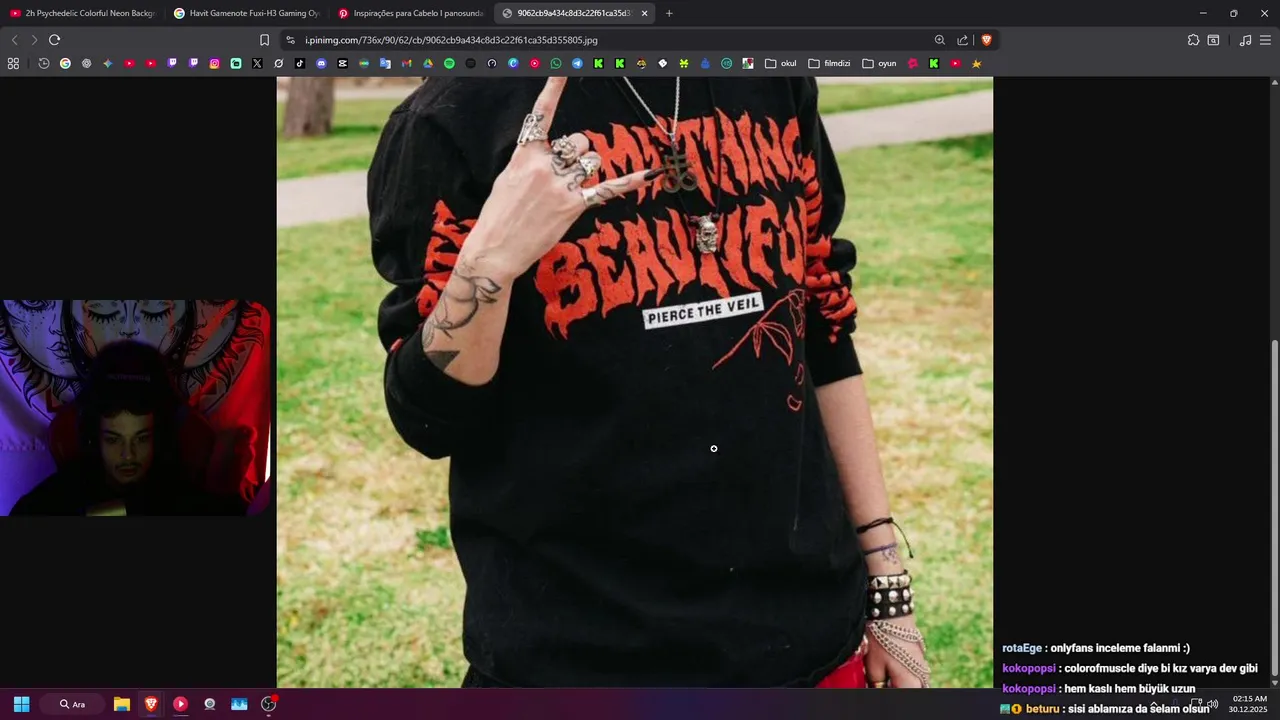Switch to the Inspirações para Cabelo Pinterest tab
Image resolution: width=1280 pixels, height=720 pixels.
pos(410,13)
